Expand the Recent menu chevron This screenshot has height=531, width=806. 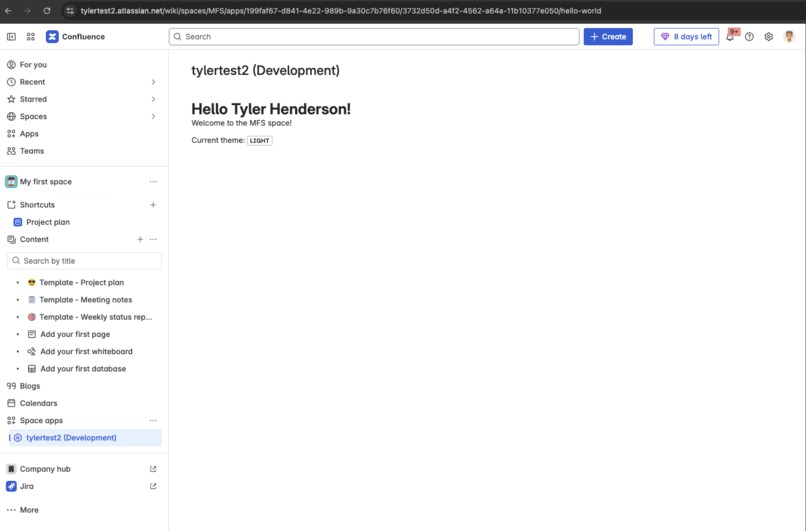[153, 82]
